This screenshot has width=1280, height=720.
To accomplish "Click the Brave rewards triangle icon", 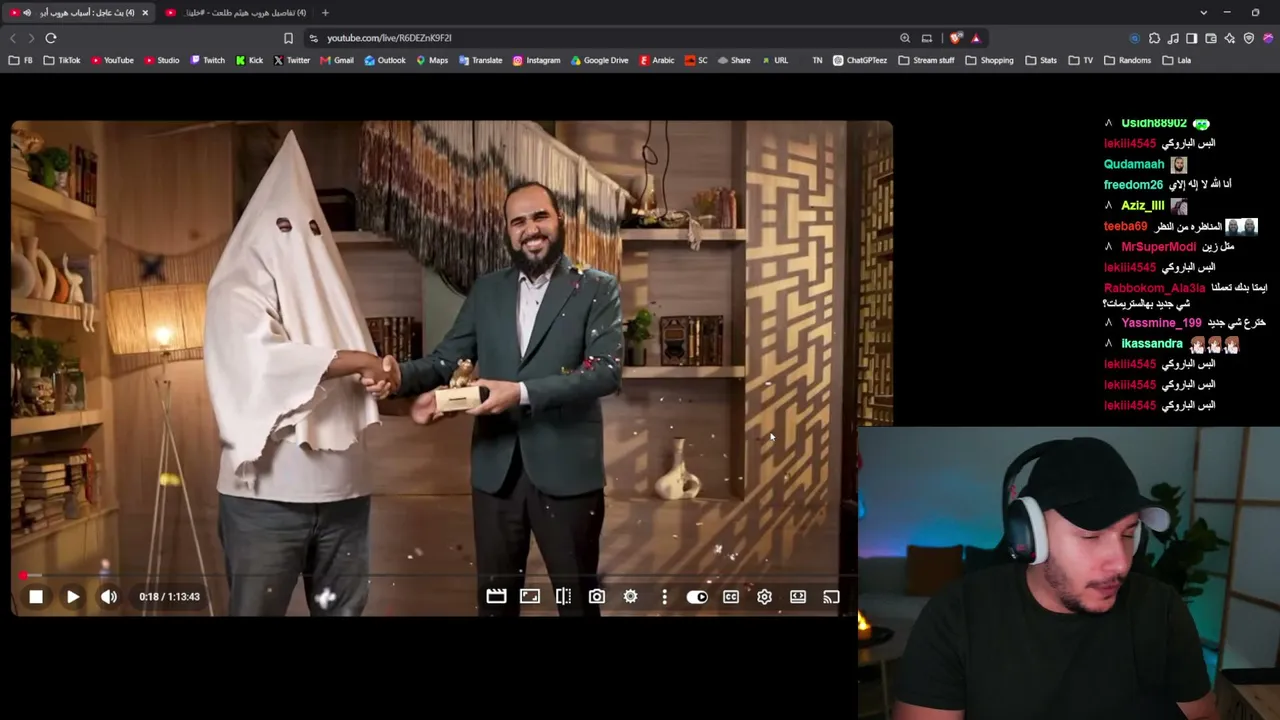I will 976,38.
